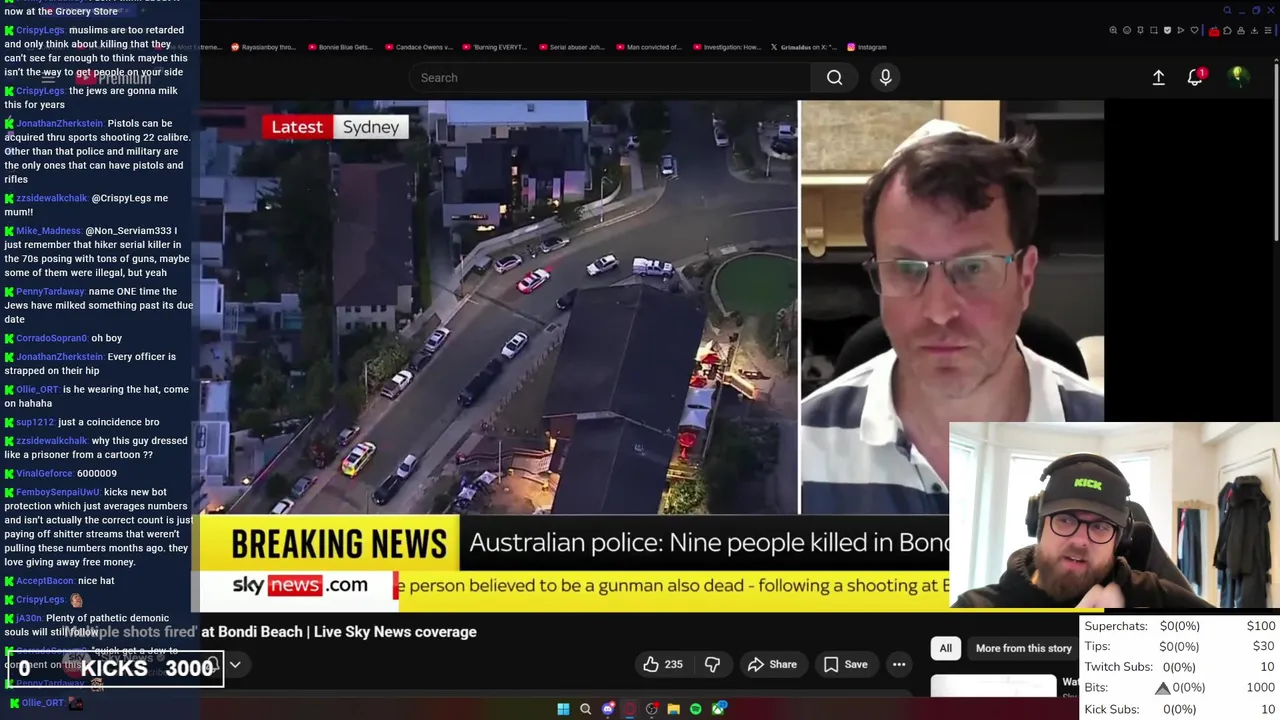
Task: Open the Instagram bookmark
Action: (867, 47)
